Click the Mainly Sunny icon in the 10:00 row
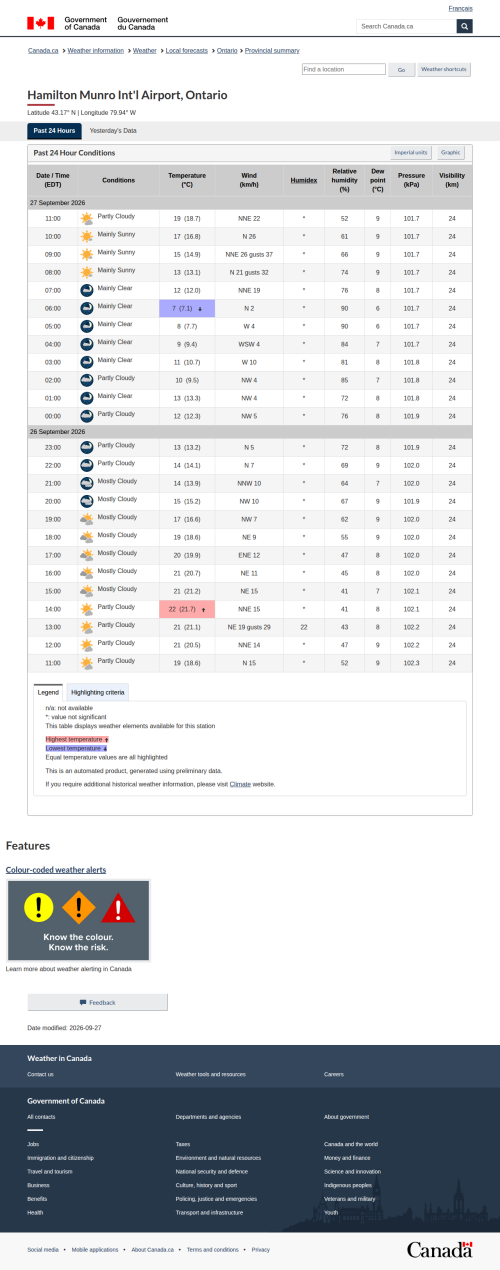 click(x=87, y=236)
